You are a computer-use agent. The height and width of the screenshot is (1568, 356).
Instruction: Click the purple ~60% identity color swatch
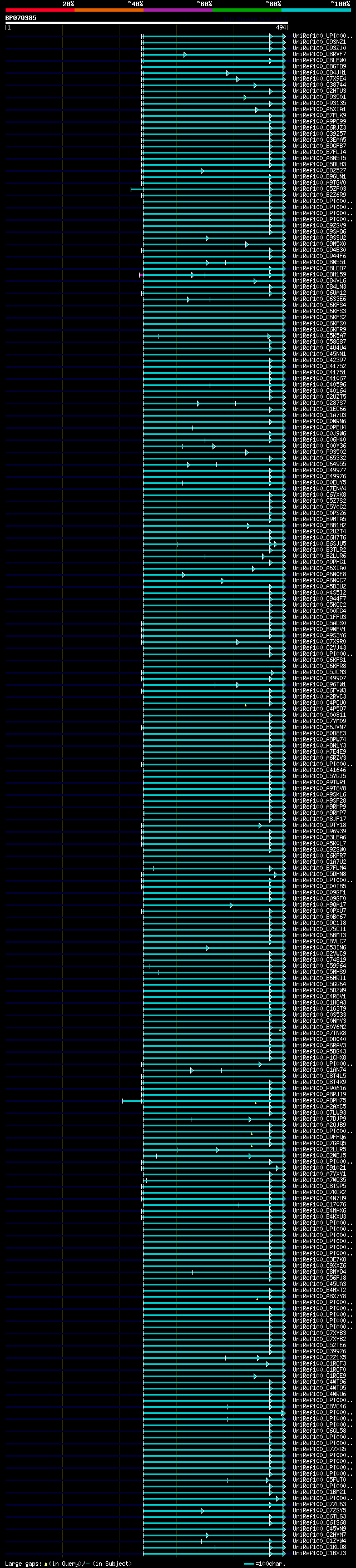[179, 10]
